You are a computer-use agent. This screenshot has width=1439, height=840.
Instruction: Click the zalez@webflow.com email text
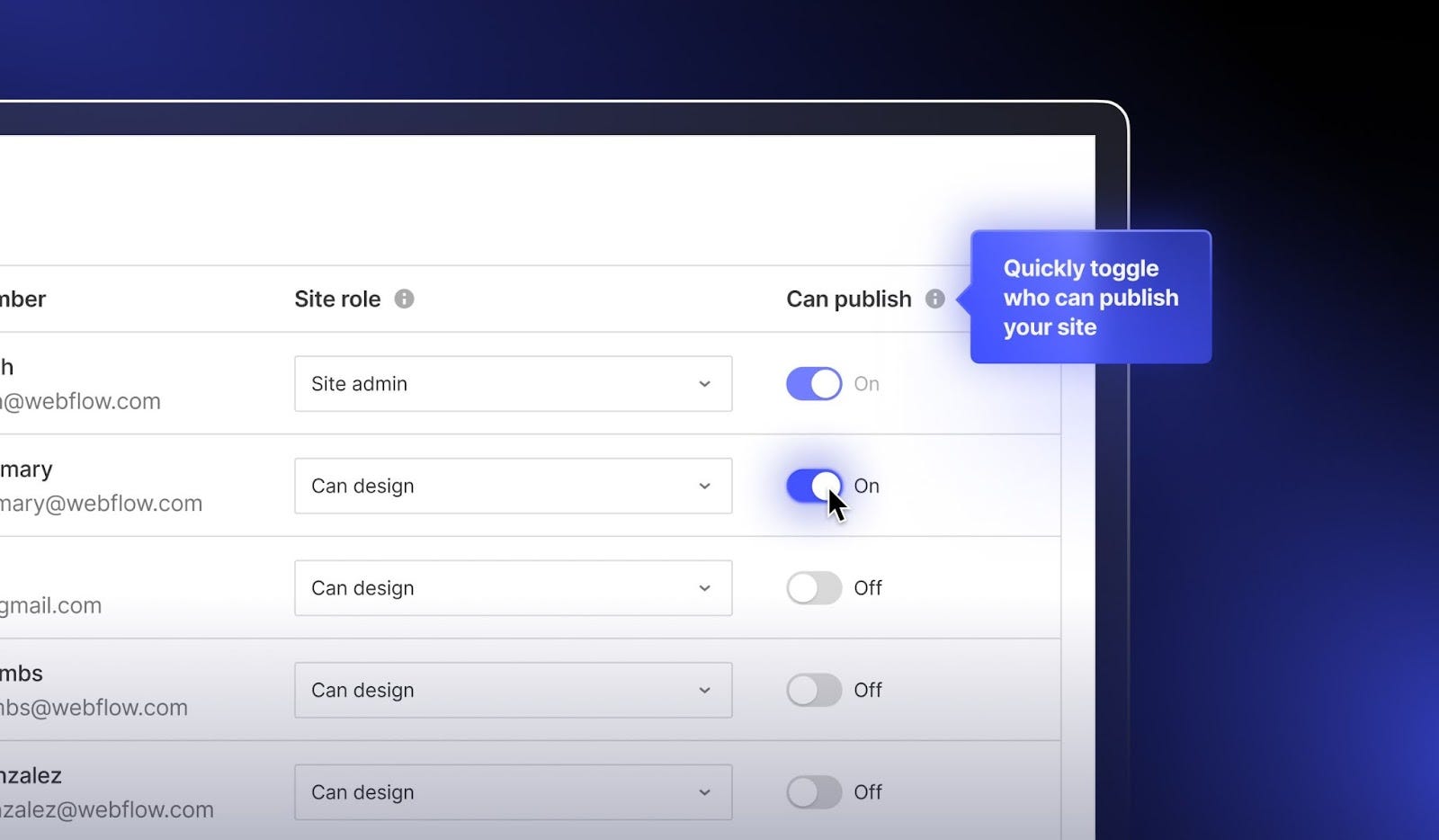pos(107,809)
